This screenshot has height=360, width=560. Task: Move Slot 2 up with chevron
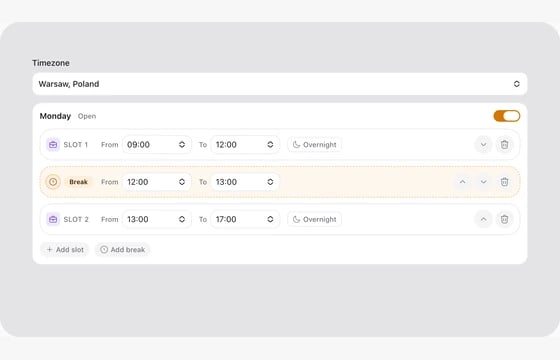pyautogui.click(x=483, y=219)
